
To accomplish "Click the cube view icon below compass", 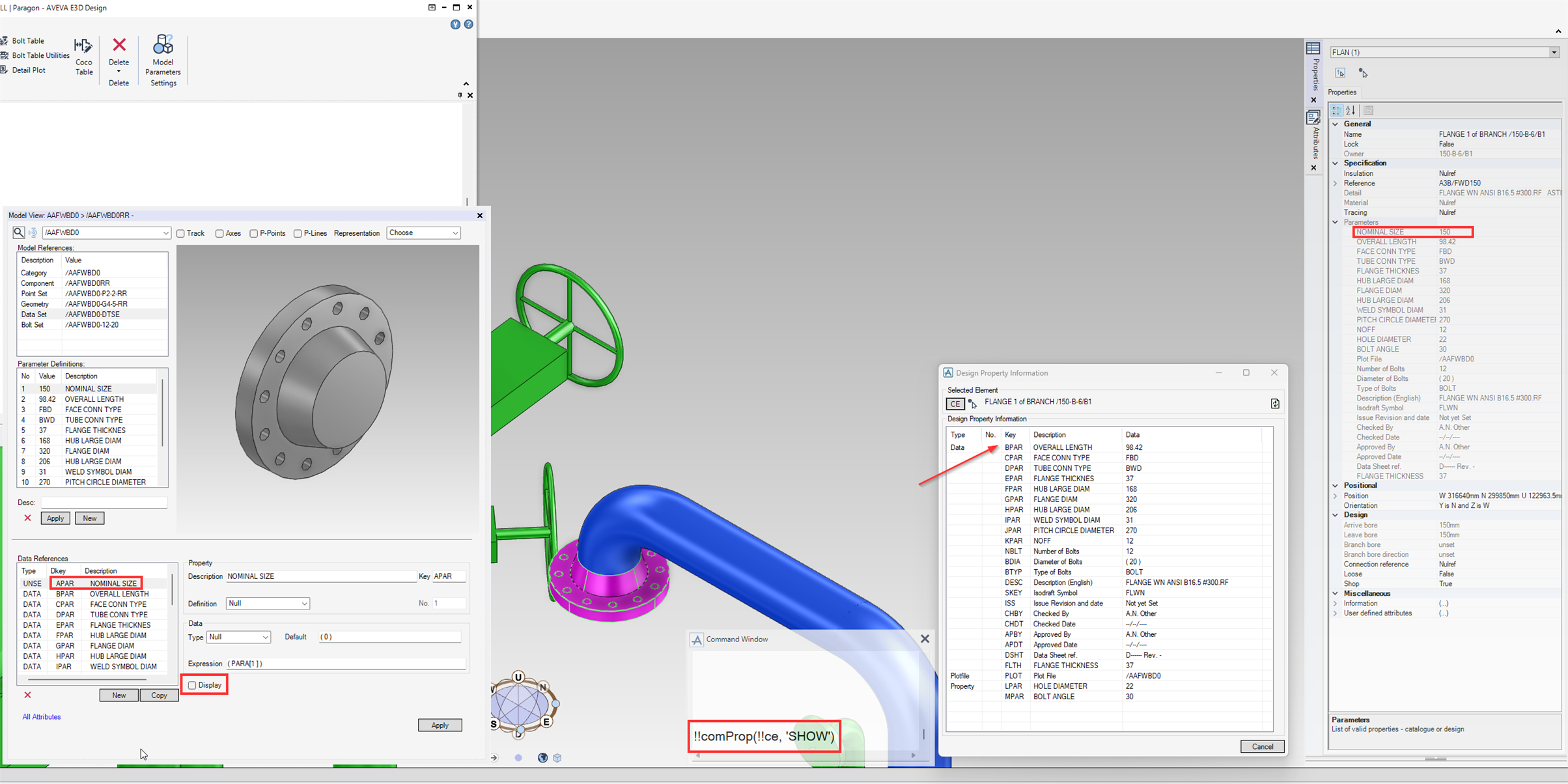I will point(557,757).
